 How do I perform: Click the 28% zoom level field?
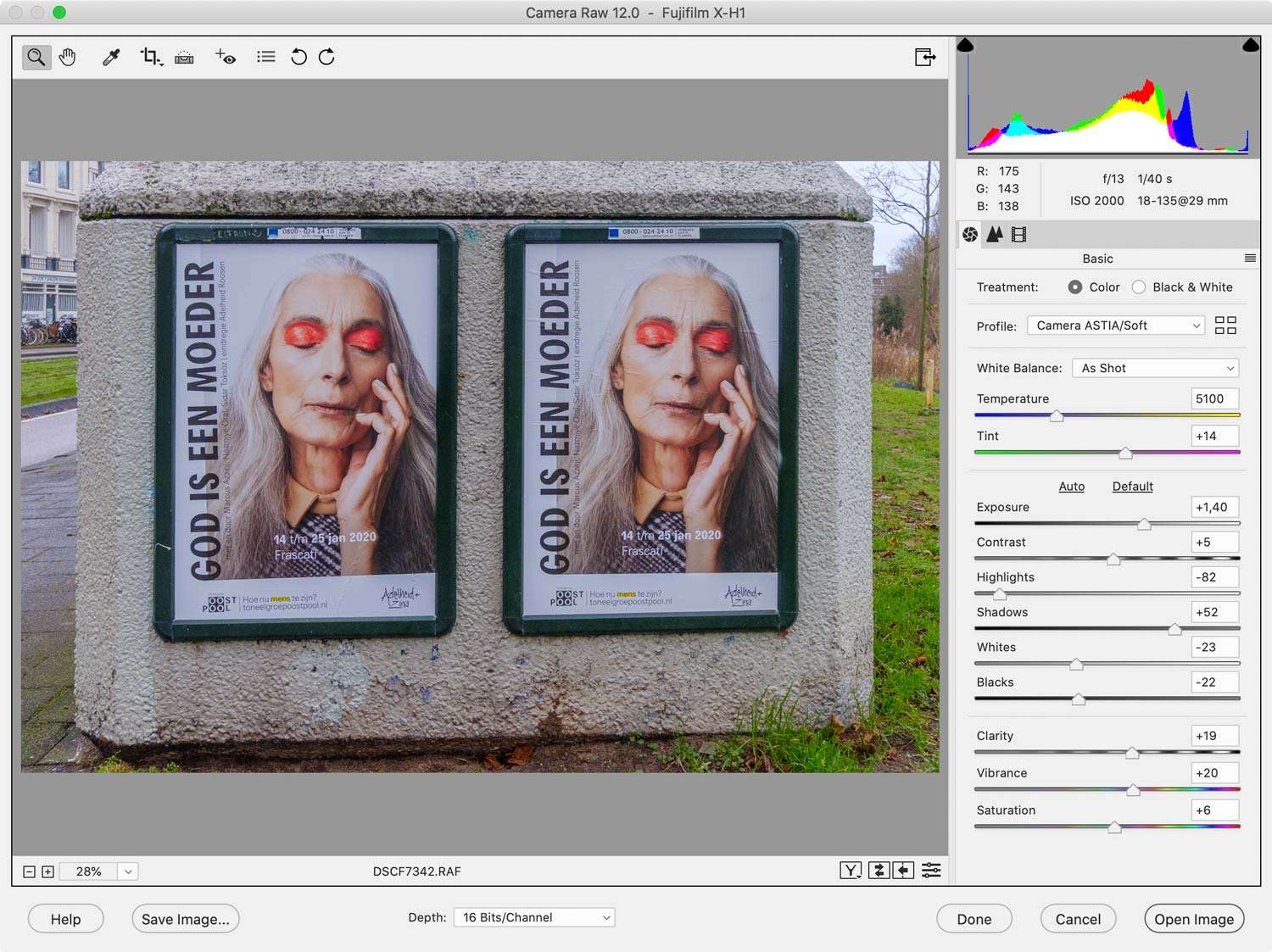point(88,871)
